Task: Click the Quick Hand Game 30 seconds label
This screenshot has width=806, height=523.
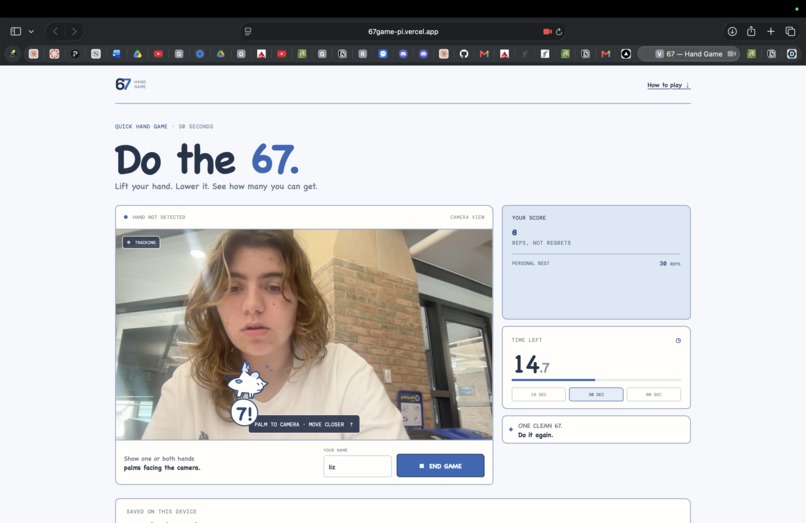Action: pos(164,127)
